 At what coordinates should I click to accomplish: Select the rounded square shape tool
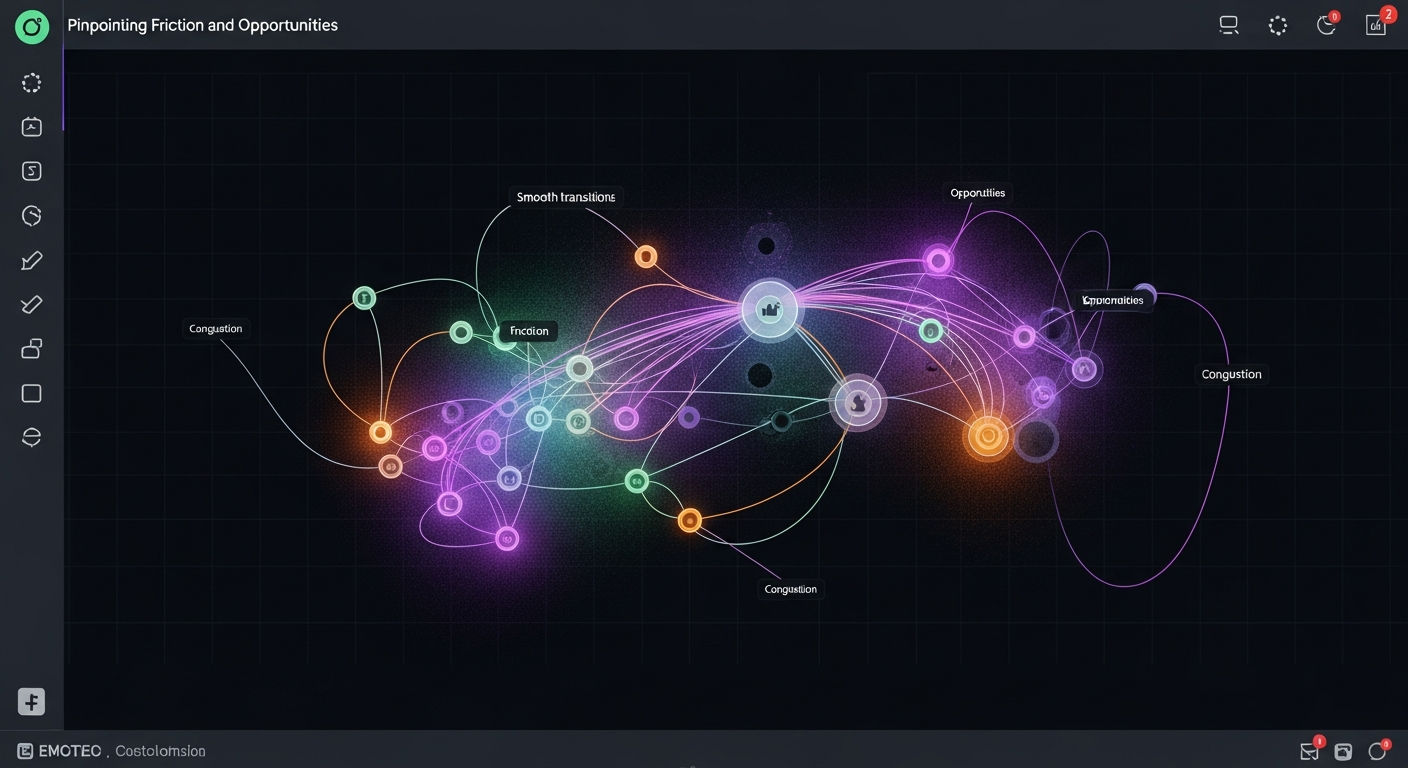[31, 393]
